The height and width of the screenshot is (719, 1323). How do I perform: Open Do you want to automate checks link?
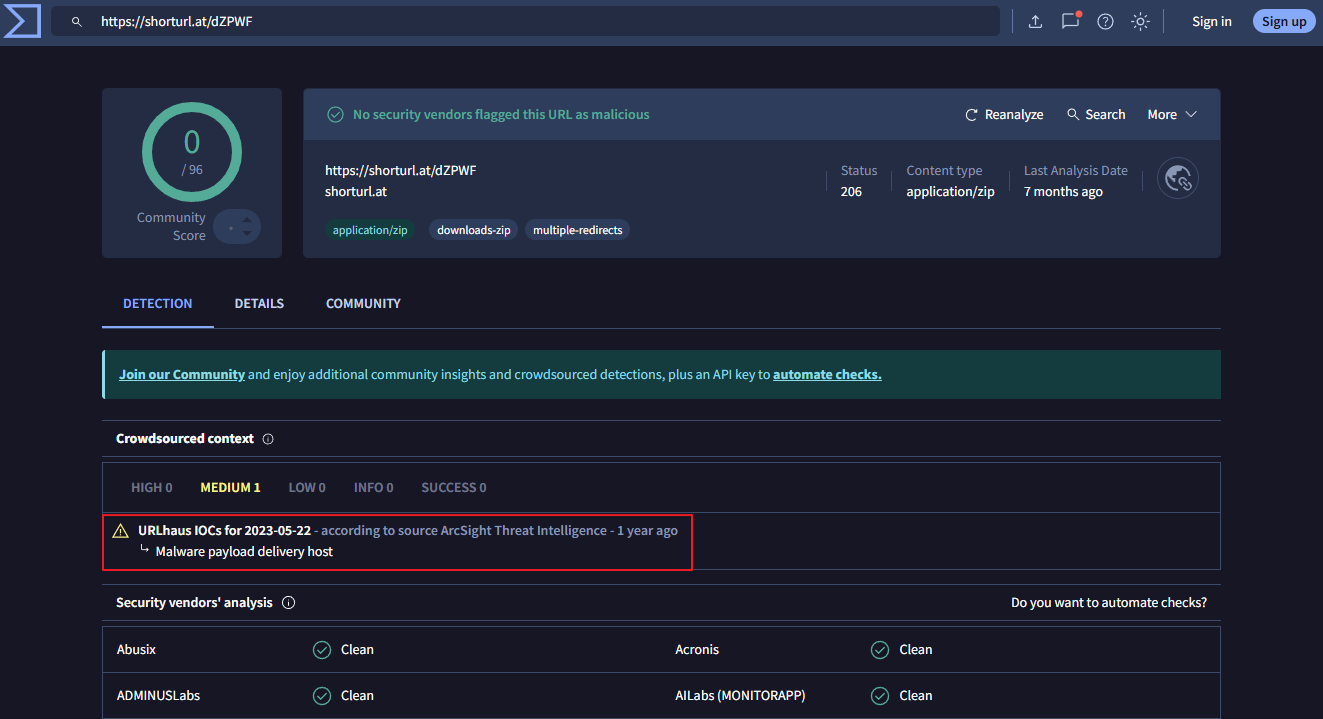1109,603
